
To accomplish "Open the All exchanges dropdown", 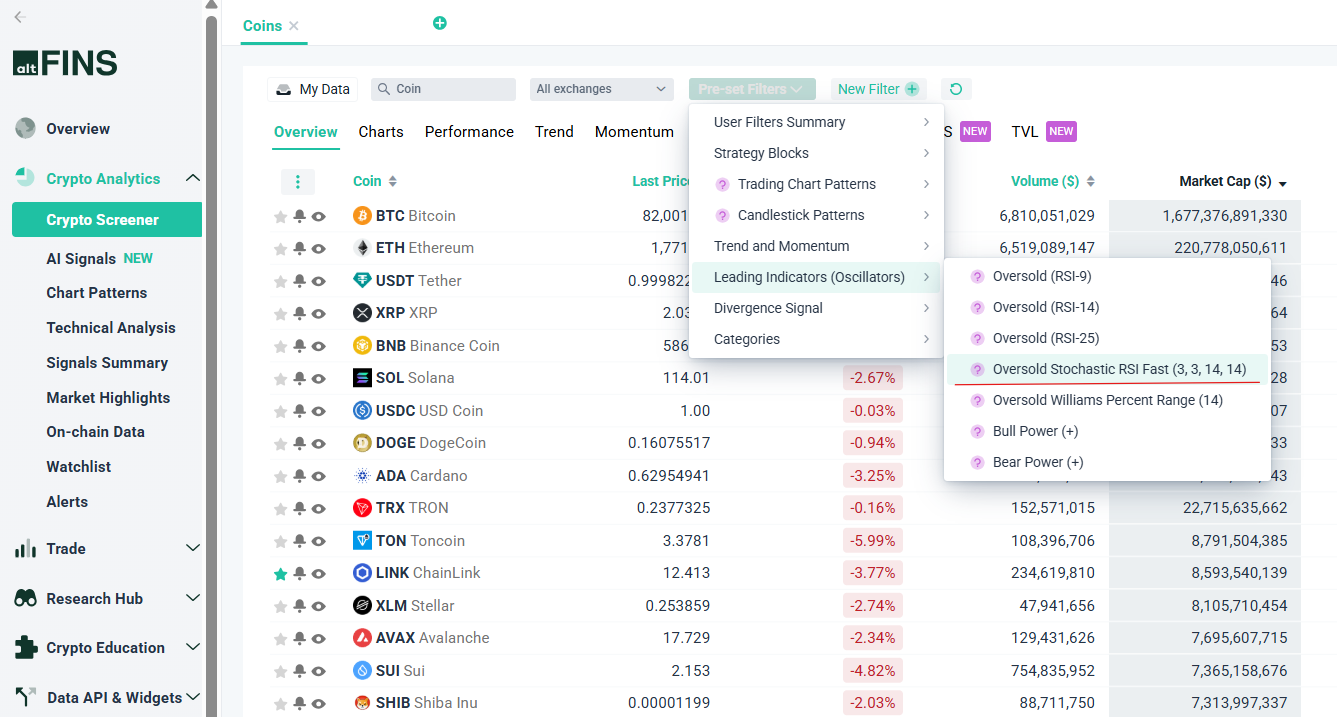I will click(601, 89).
